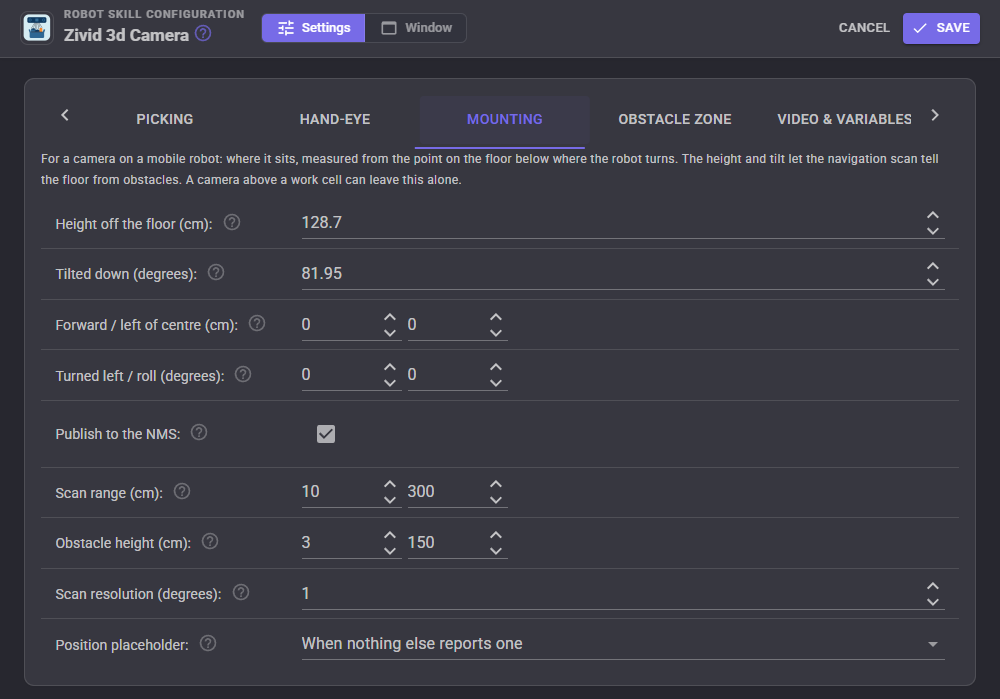
Task: Decrease Tilted down degrees value
Action: point(932,282)
